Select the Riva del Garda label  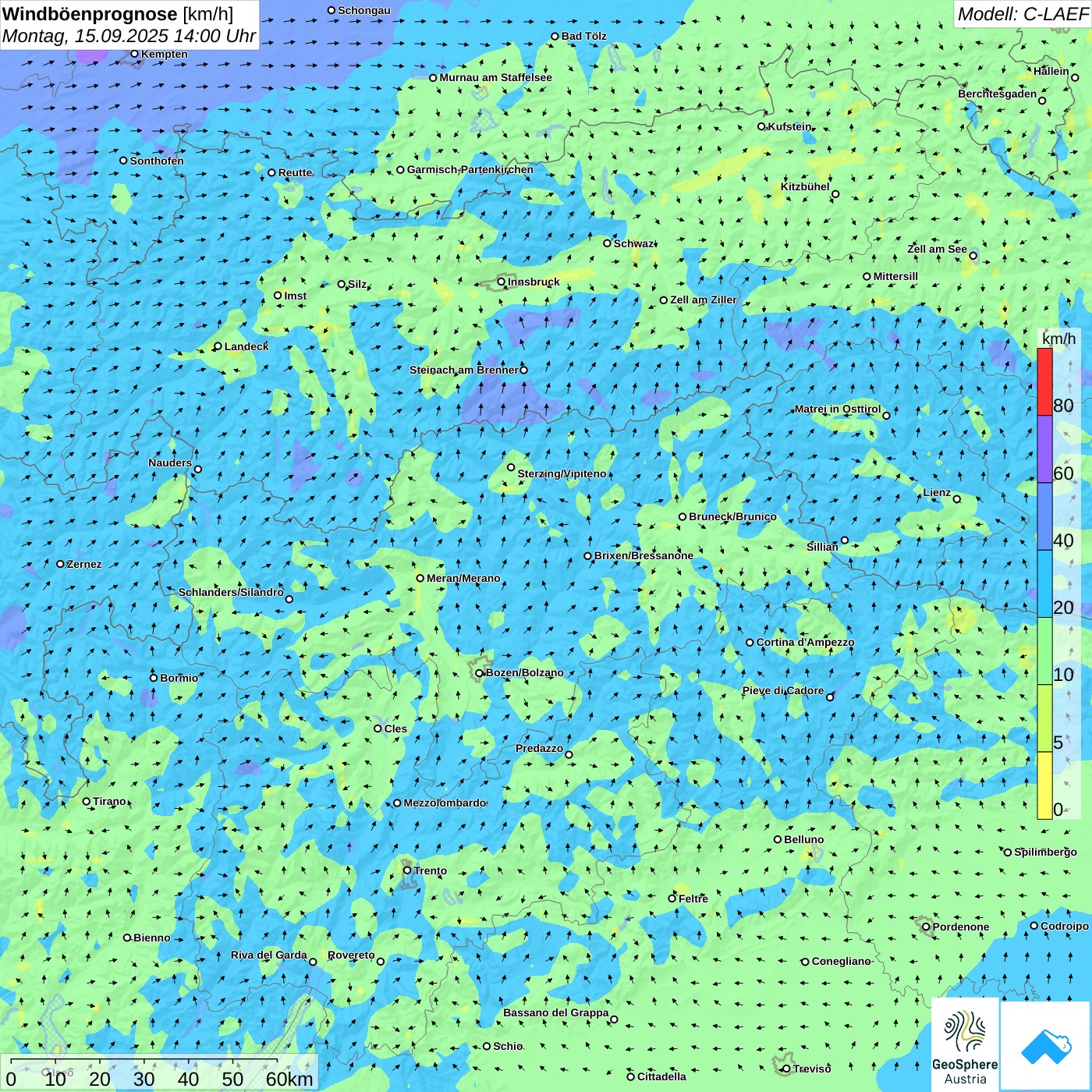269,955
